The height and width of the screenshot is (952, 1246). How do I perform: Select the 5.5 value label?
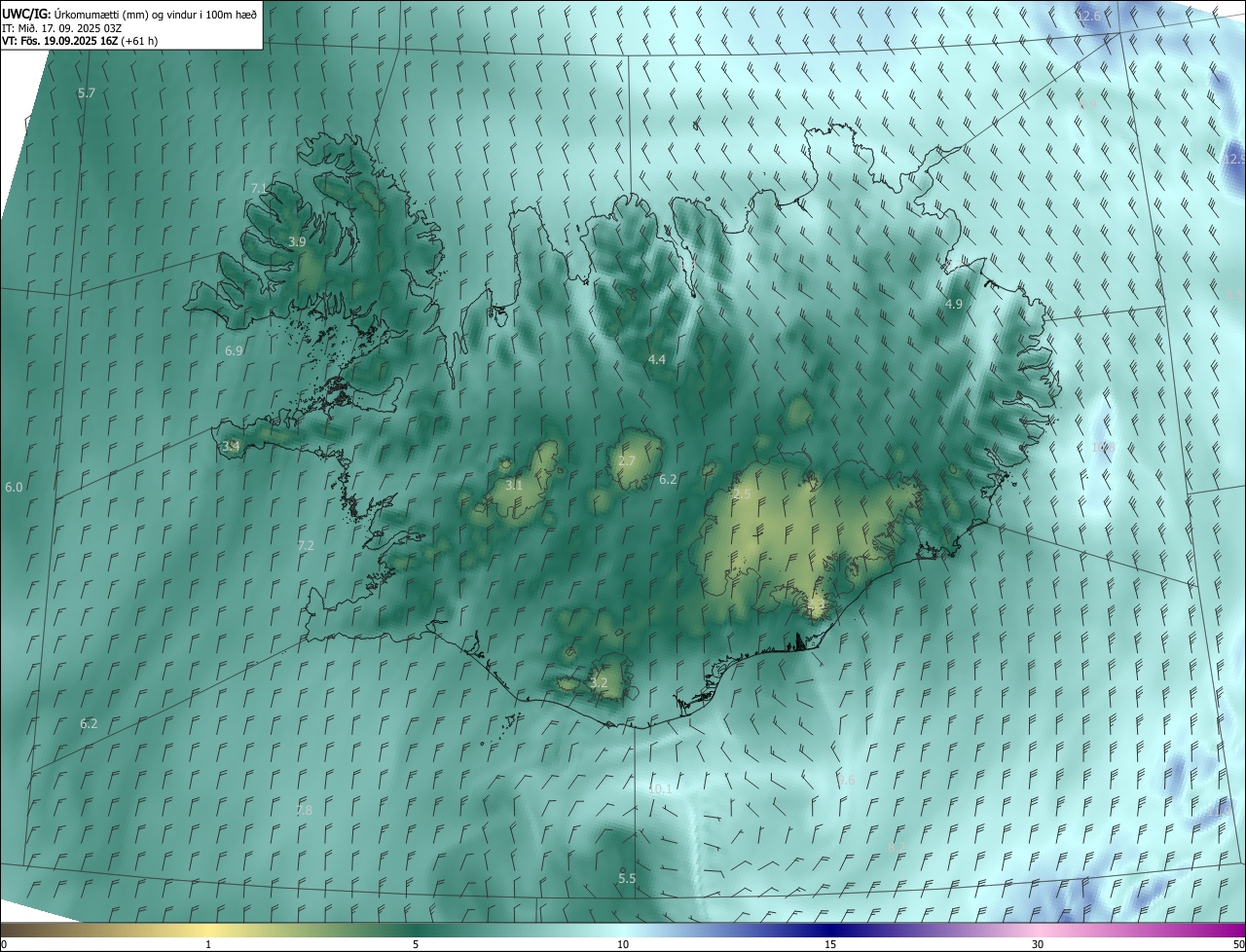click(627, 878)
